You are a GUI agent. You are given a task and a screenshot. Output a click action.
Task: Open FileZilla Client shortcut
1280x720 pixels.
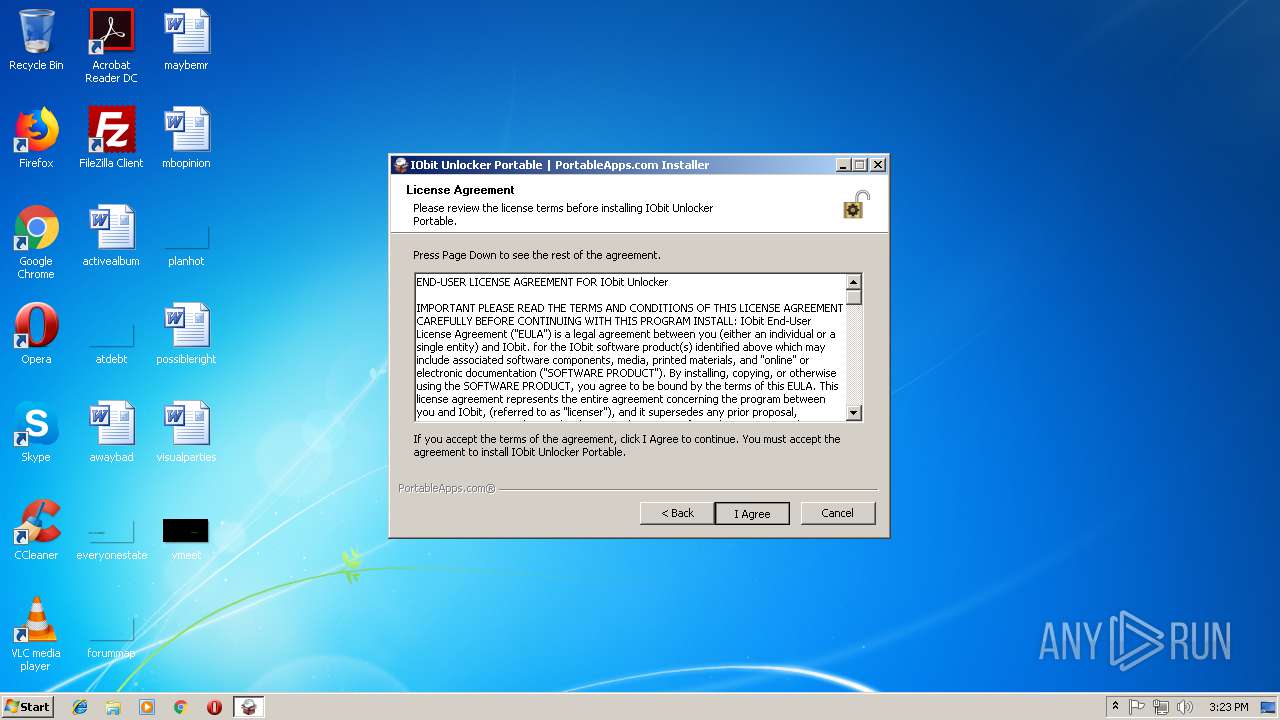click(111, 138)
